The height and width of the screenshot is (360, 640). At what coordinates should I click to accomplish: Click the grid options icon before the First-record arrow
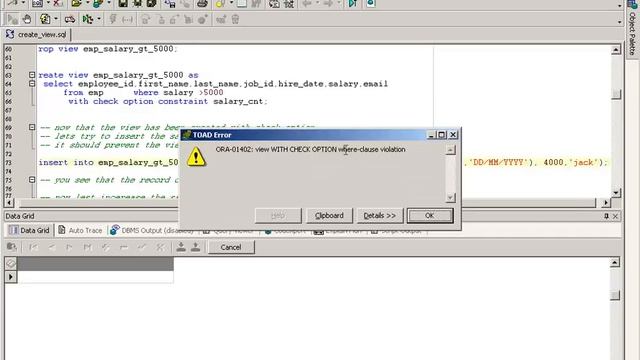pos(12,247)
